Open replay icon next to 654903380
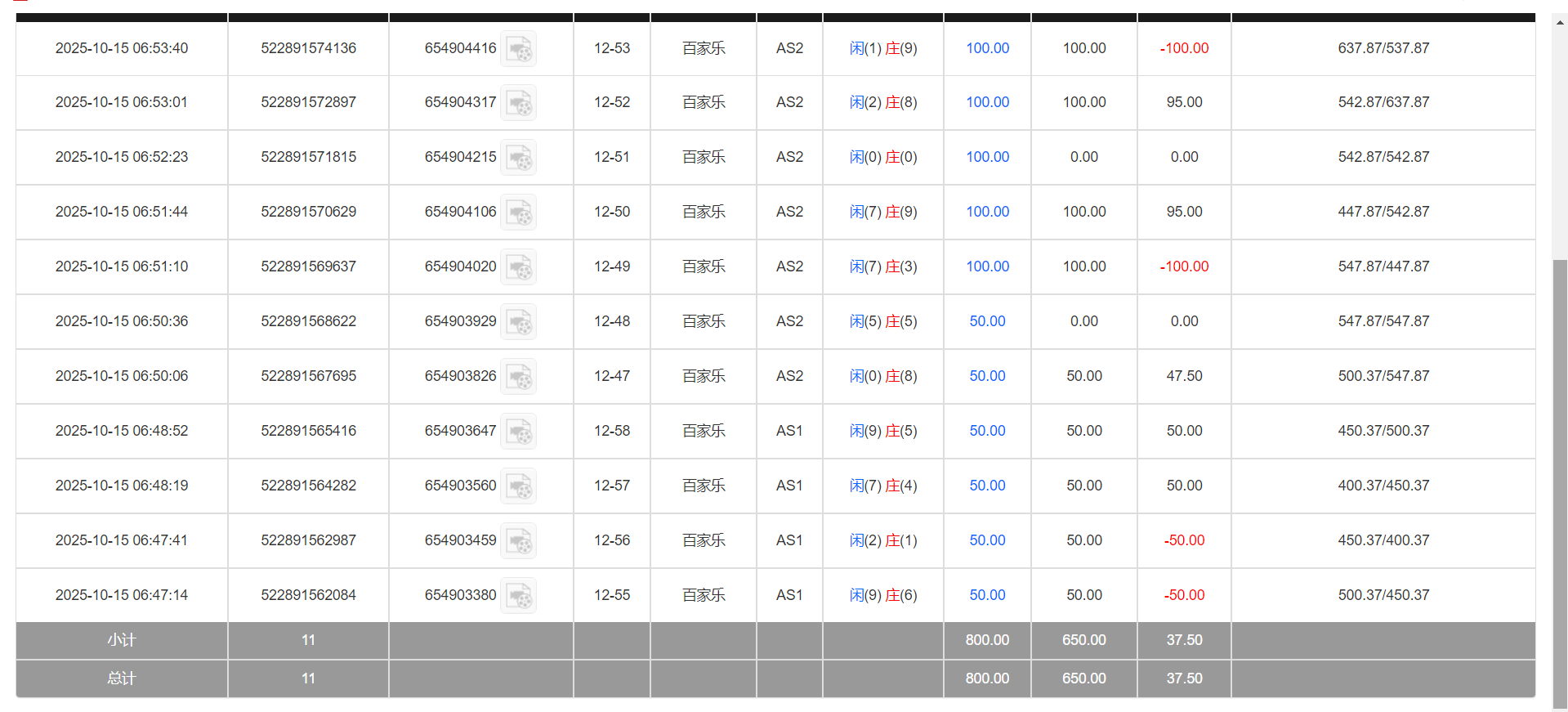 tap(518, 596)
